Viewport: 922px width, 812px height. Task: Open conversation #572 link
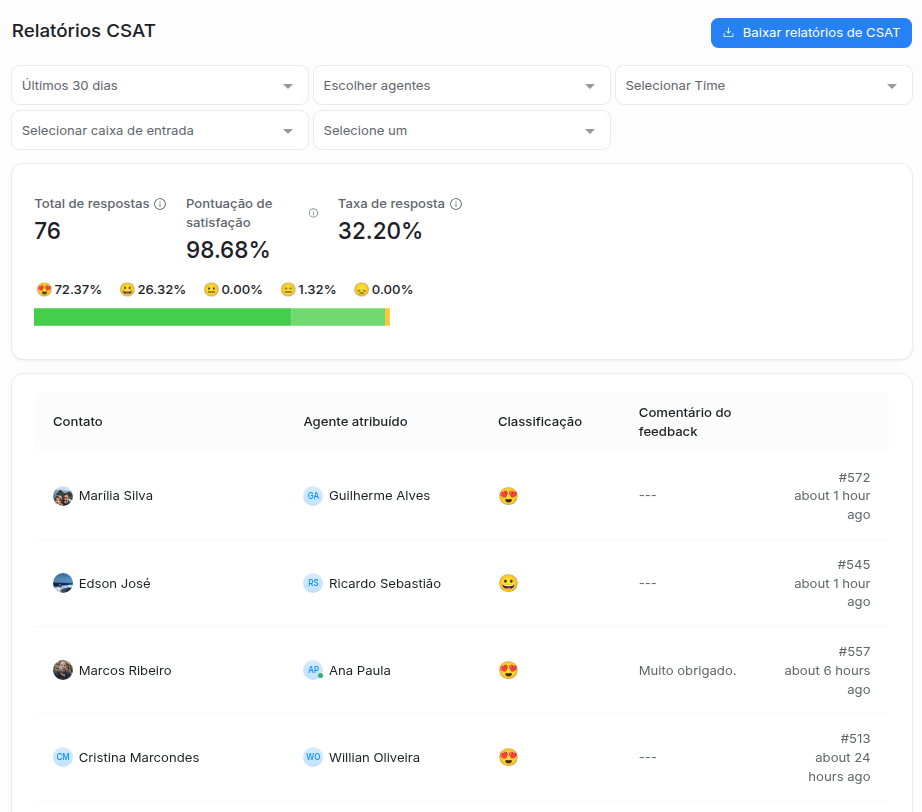[x=854, y=477]
